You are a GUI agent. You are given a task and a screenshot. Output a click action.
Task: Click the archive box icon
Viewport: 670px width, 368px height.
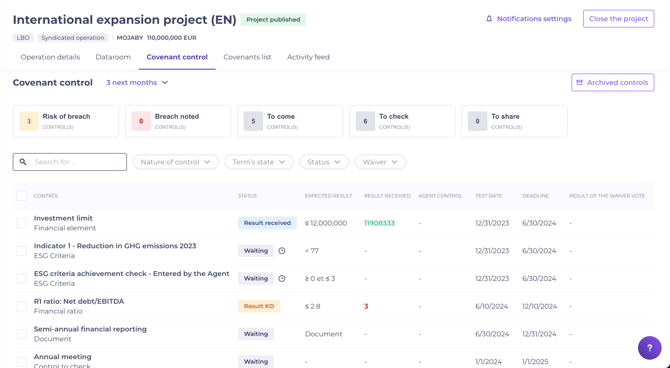coord(579,82)
